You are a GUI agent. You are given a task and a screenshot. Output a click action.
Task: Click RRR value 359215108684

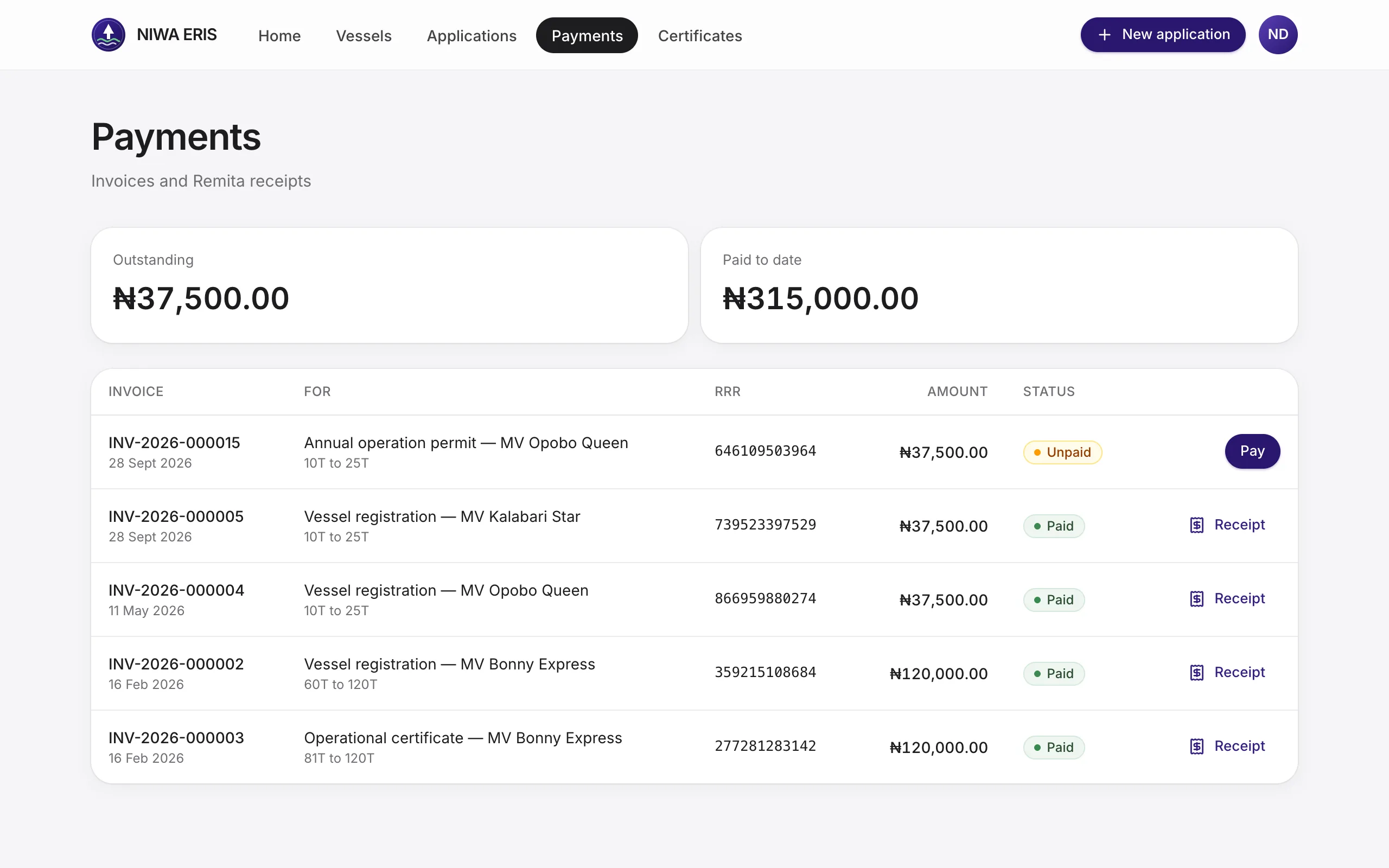coord(765,672)
